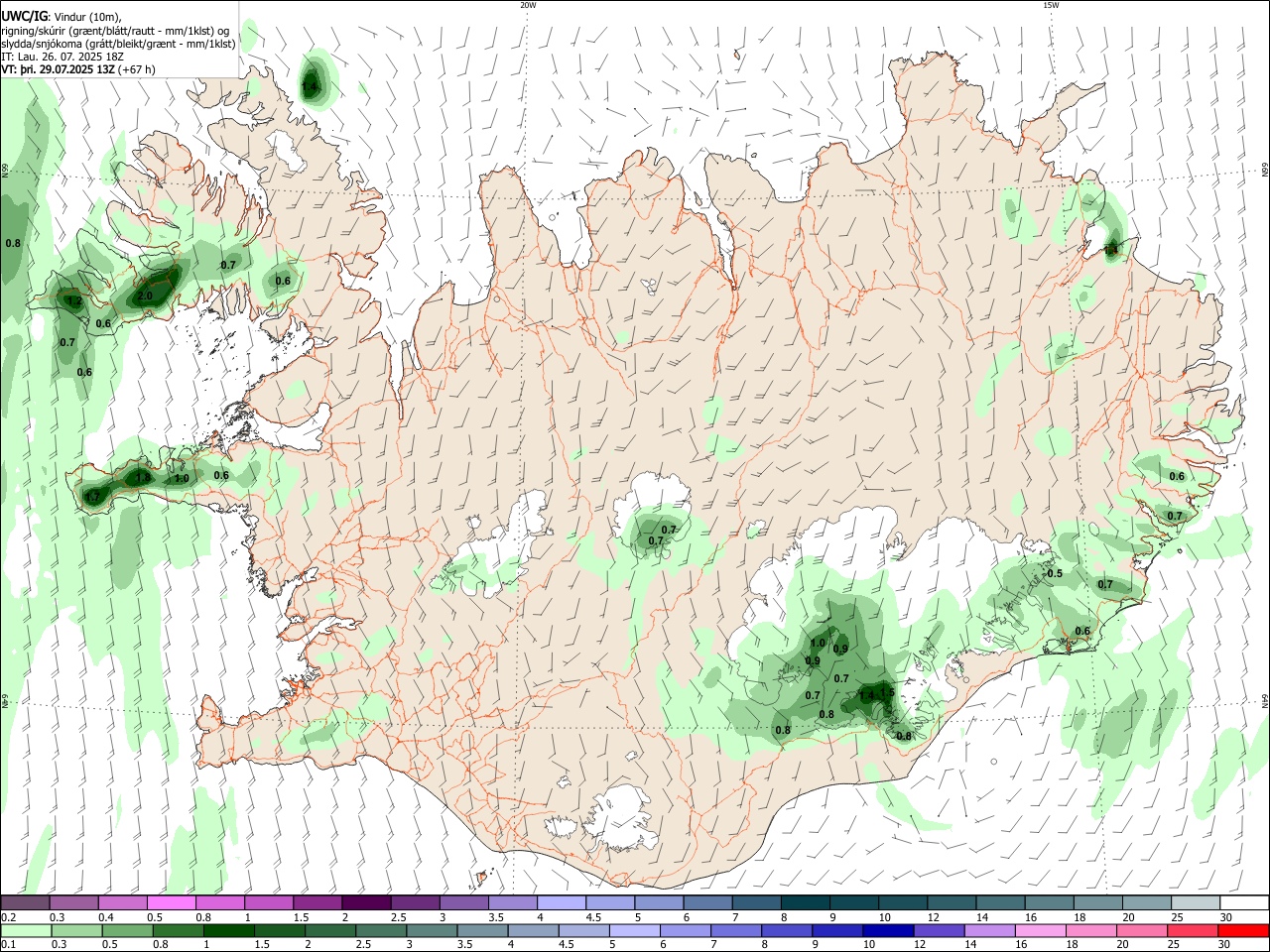Screen dimensions: 1270x952
Task: Click the 66N latitude label on right edge
Action: 1265,171
